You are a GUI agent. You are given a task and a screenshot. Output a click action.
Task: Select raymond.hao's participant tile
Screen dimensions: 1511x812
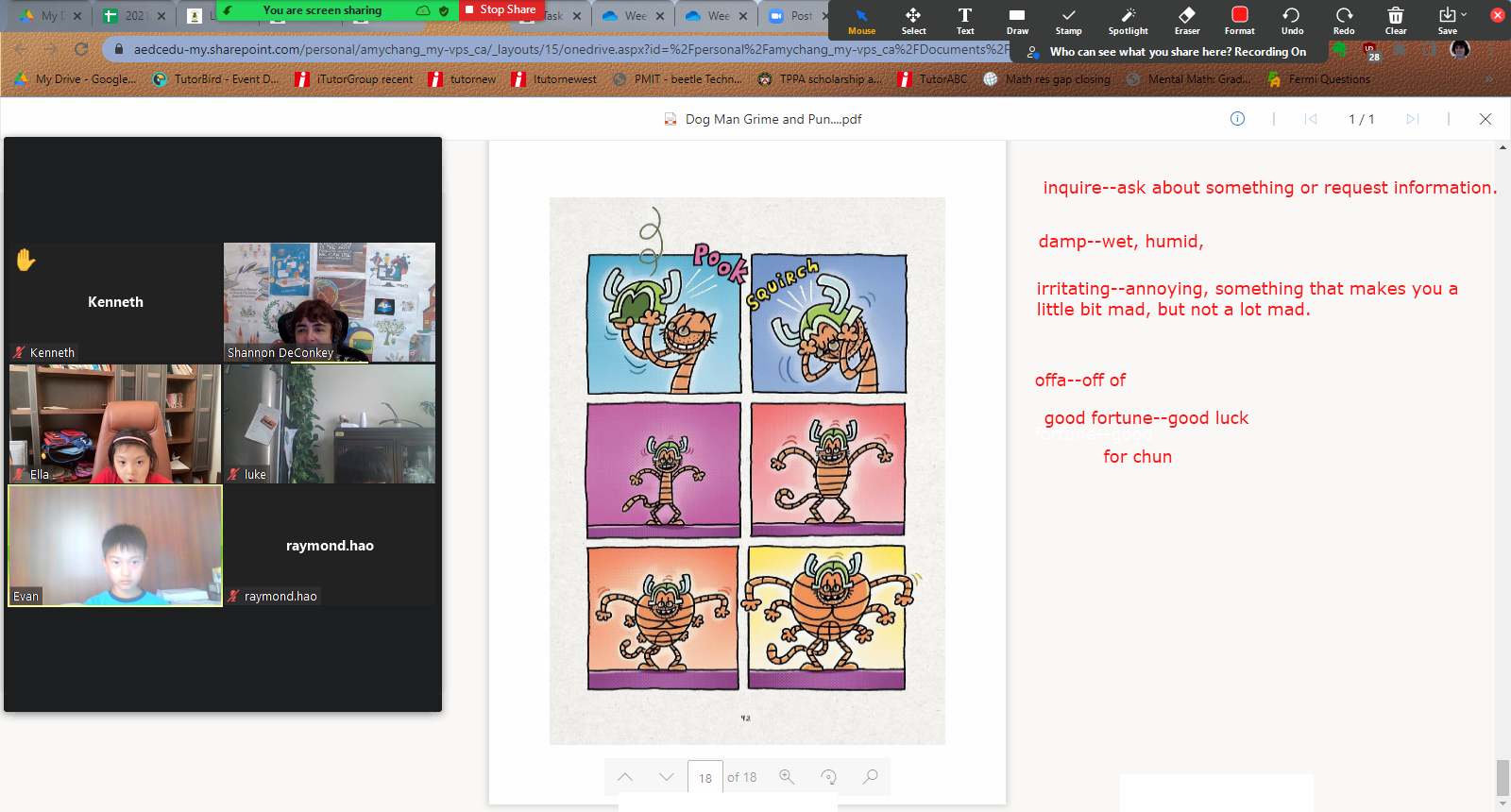(x=330, y=546)
